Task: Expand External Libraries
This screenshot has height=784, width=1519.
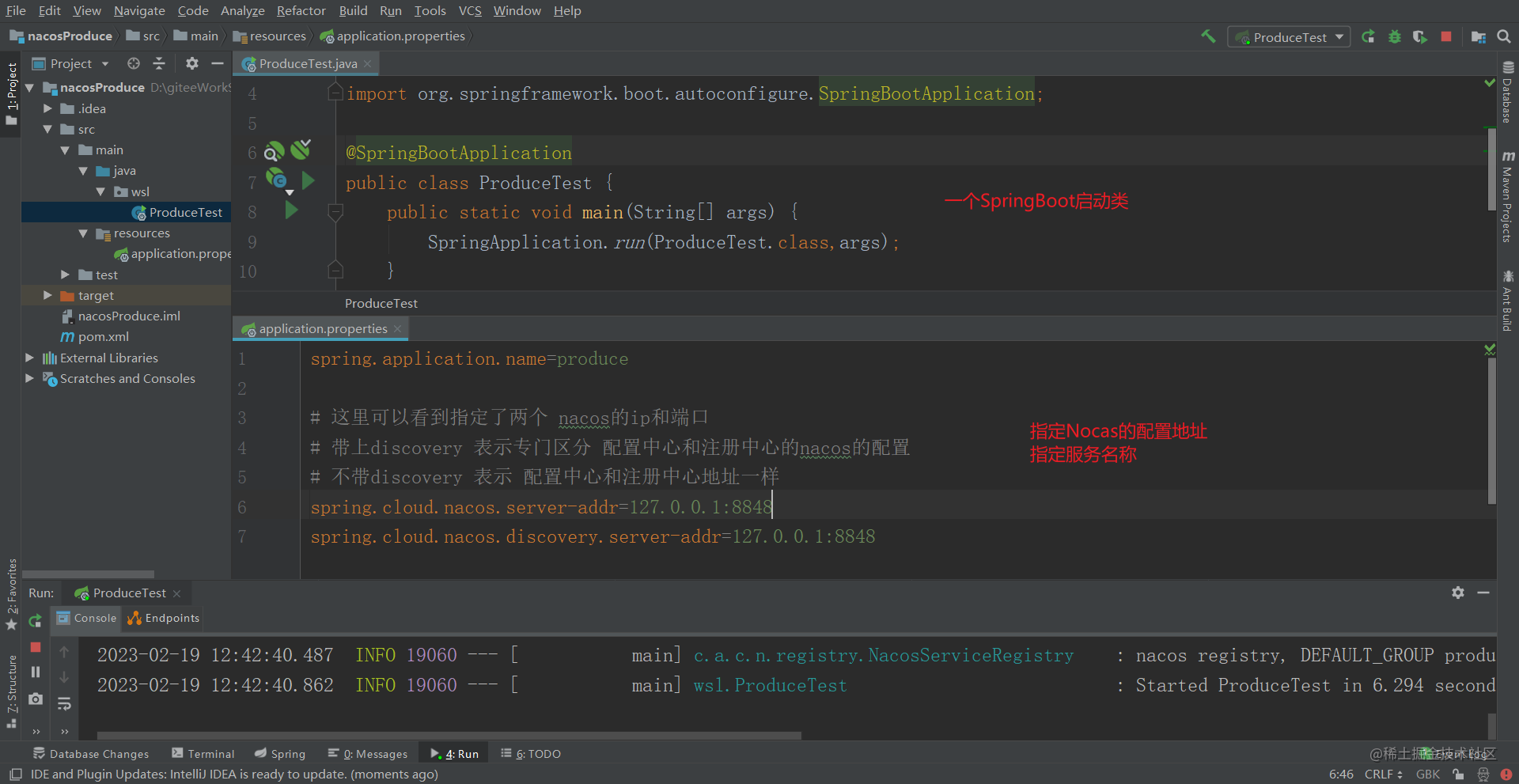Action: [30, 358]
